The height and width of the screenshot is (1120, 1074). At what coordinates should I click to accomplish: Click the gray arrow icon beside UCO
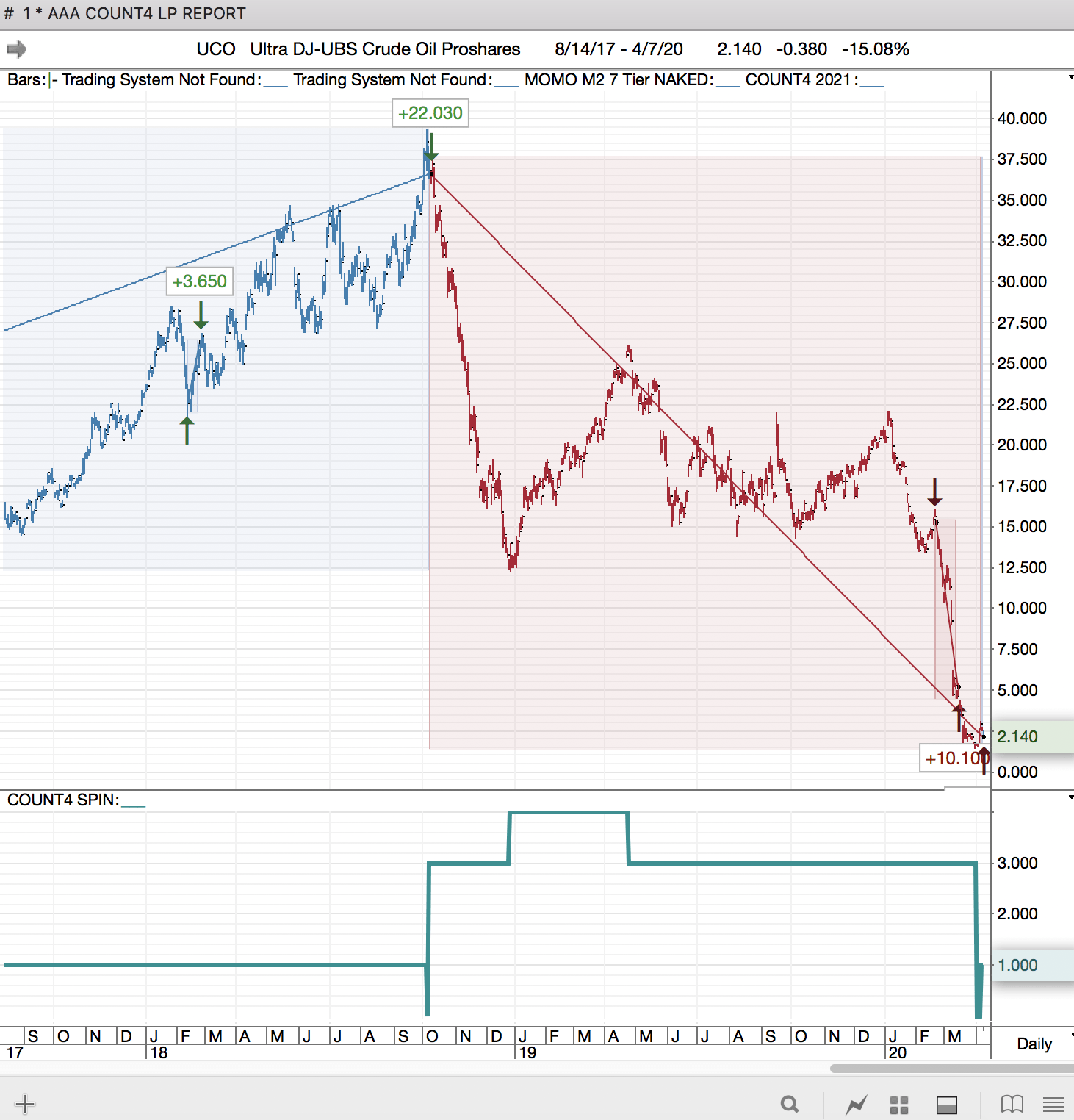[17, 49]
